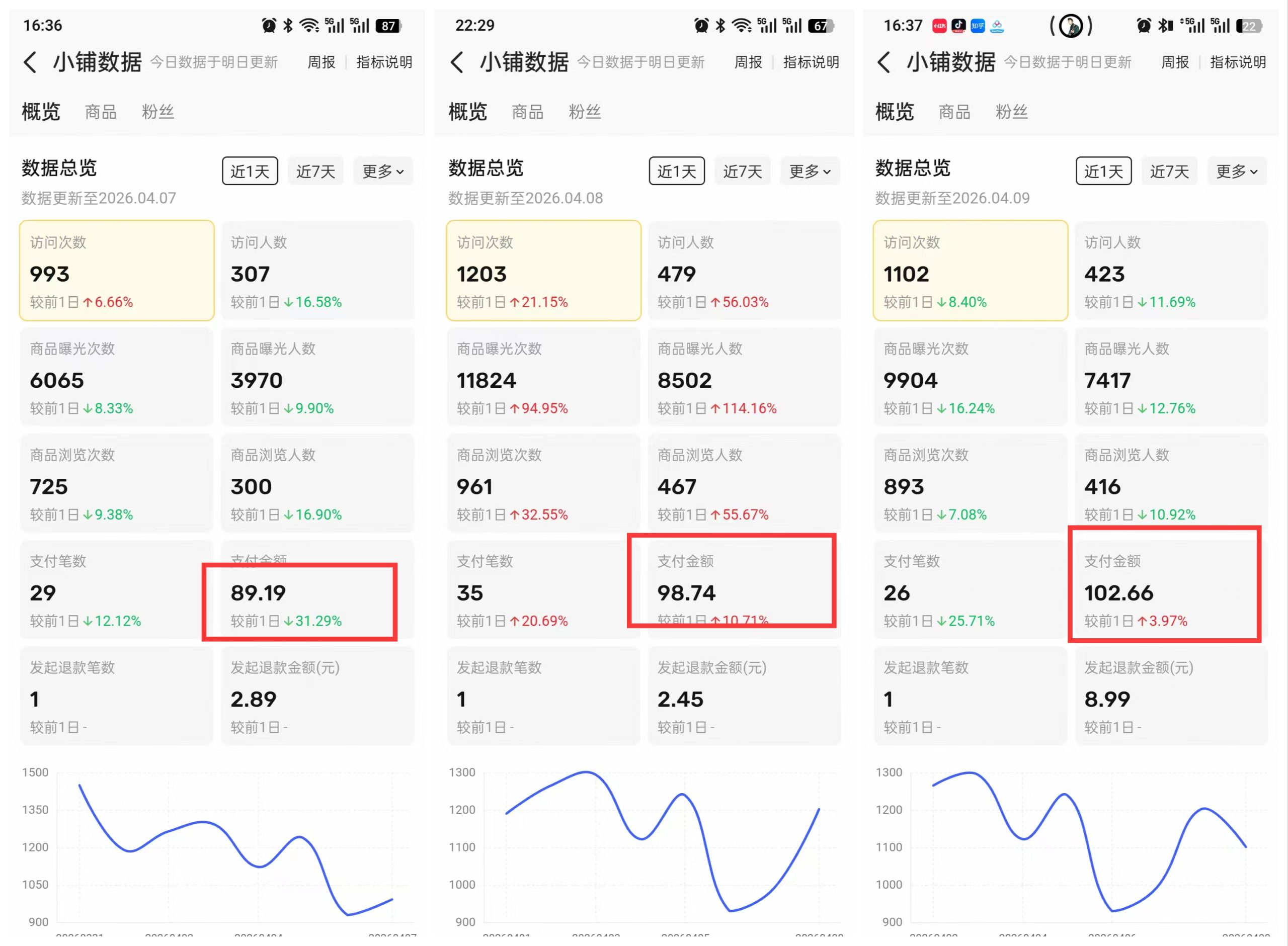The image size is (1288, 946).
Task: Expand 更多 options in middle panel
Action: pos(809,170)
